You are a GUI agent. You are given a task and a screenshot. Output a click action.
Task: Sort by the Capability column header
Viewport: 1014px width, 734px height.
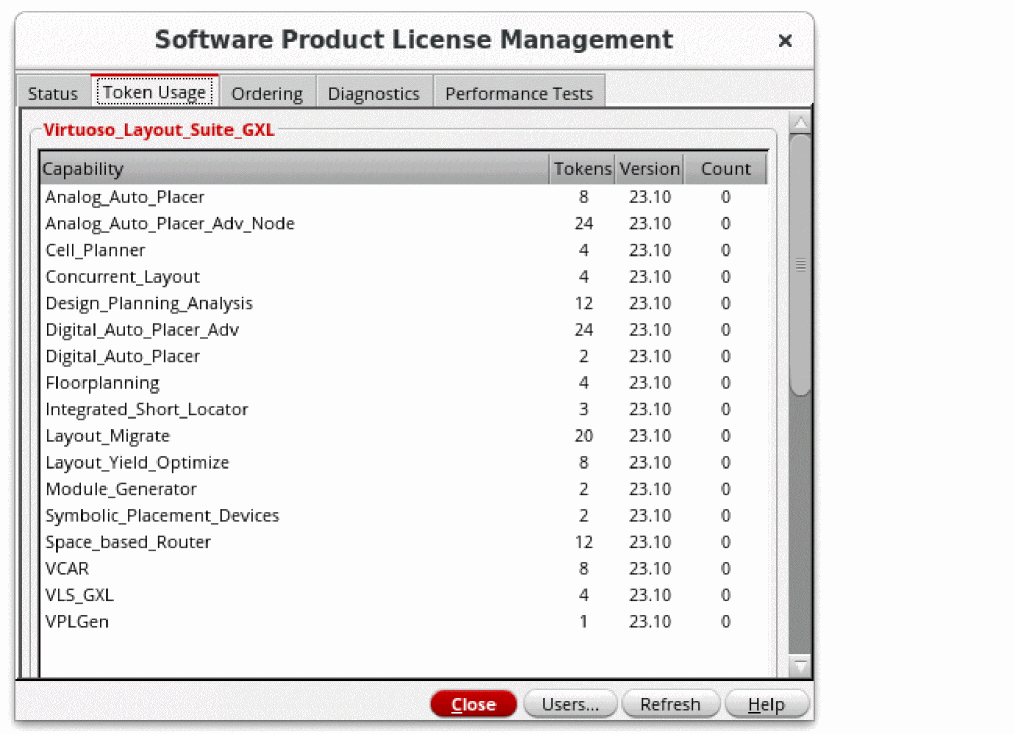tap(294, 169)
